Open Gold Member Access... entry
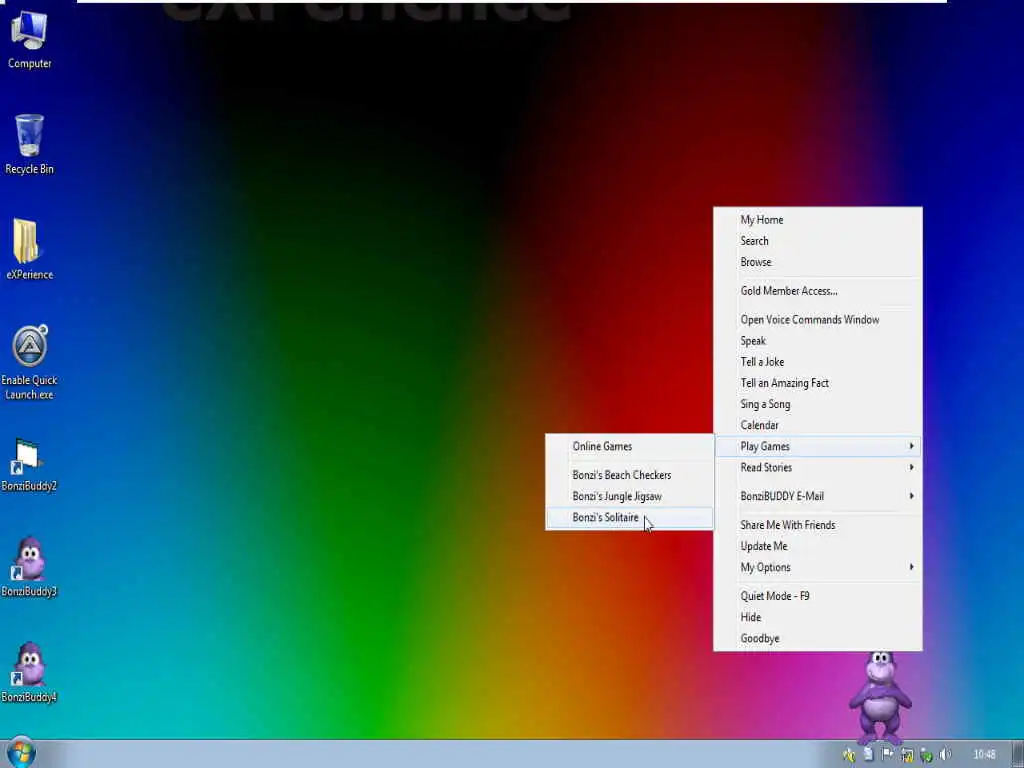This screenshot has height=768, width=1024. (818, 291)
